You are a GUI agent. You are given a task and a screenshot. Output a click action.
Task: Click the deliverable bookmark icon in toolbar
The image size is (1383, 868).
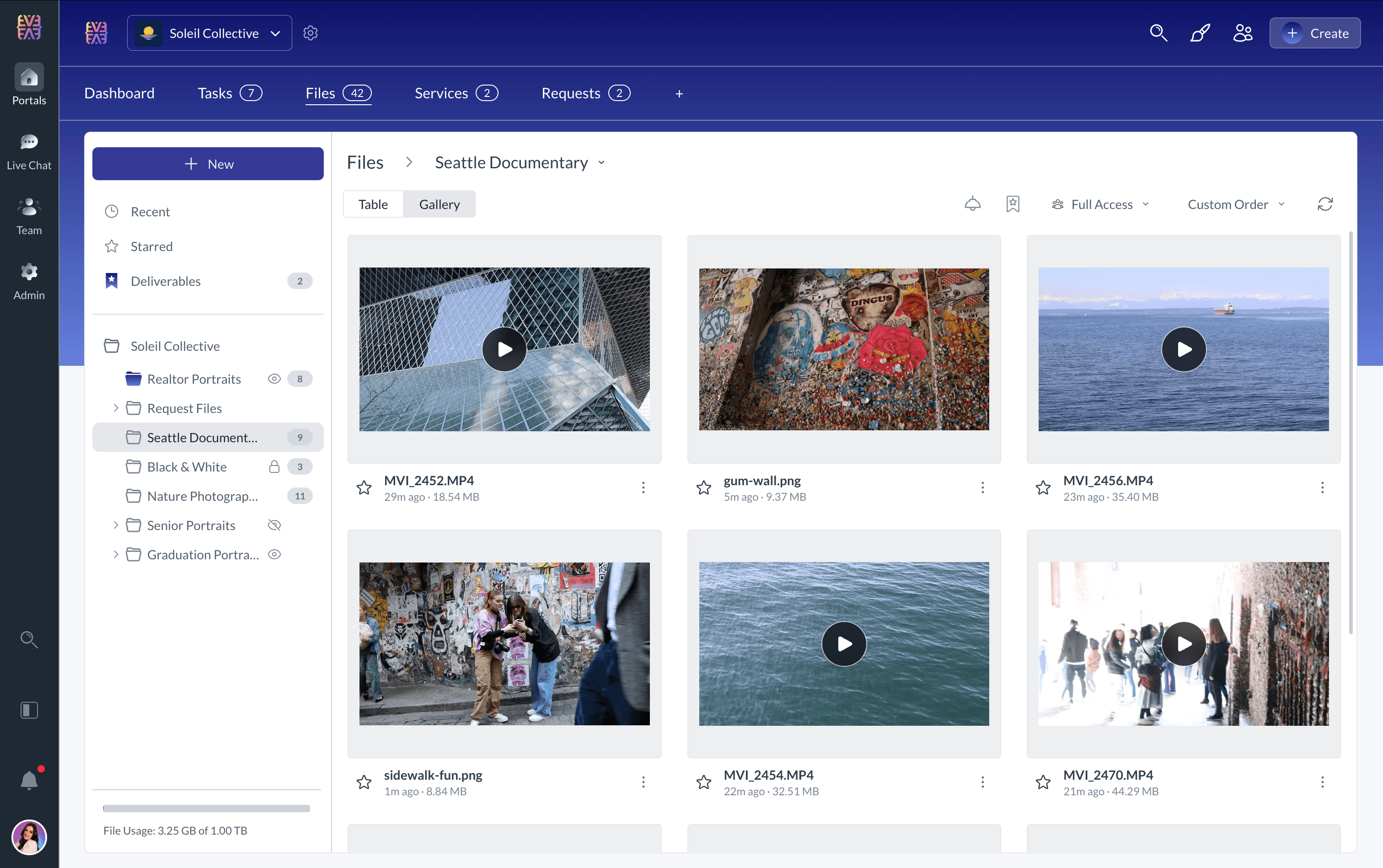coord(1013,204)
